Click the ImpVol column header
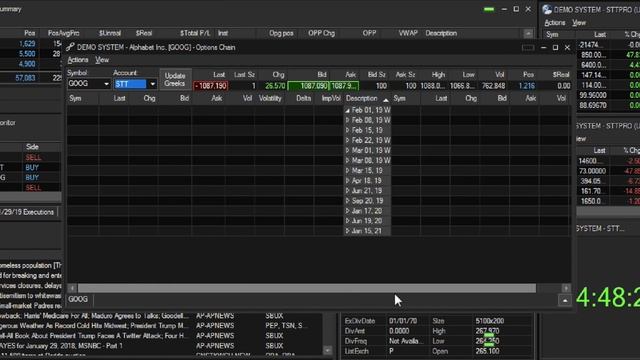640x360 pixels. point(330,98)
